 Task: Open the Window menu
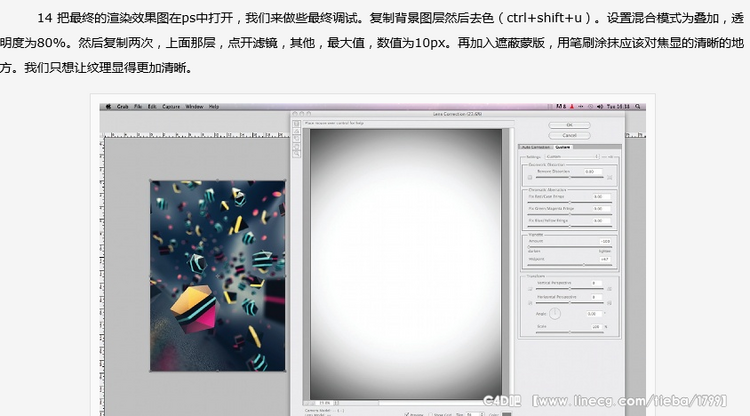pyautogui.click(x=194, y=107)
